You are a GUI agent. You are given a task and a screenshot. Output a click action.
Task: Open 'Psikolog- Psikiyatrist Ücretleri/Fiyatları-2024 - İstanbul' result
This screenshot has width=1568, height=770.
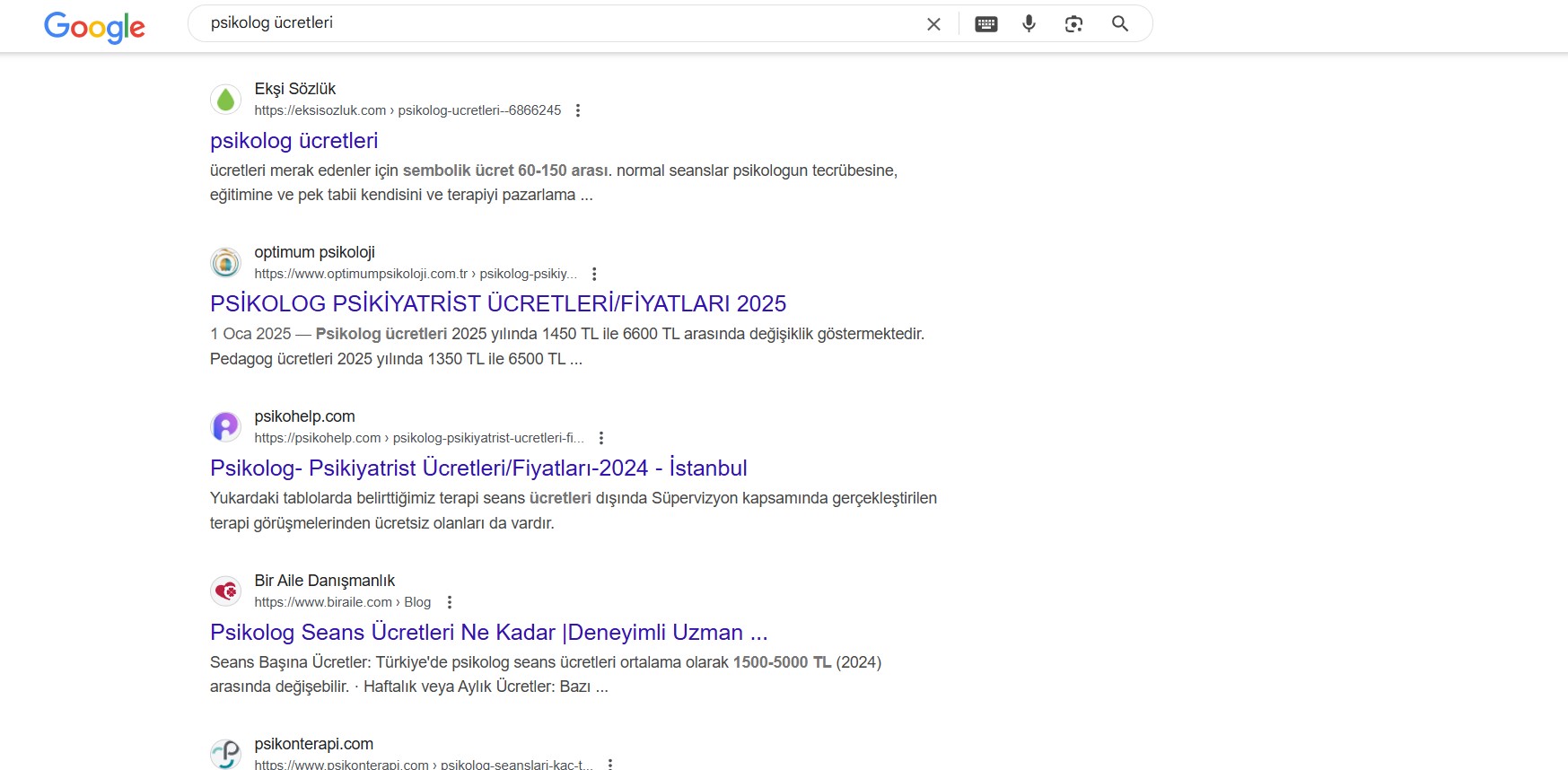(478, 468)
